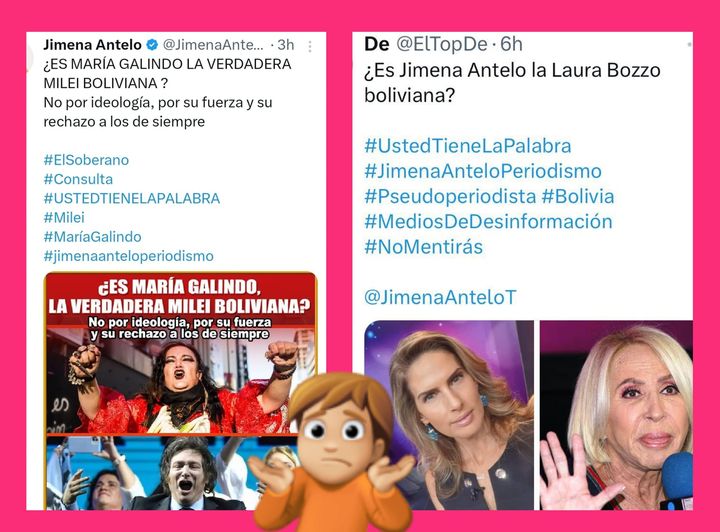Open the #MediosDeDesinformación hashtag
The height and width of the screenshot is (532, 720).
(488, 222)
